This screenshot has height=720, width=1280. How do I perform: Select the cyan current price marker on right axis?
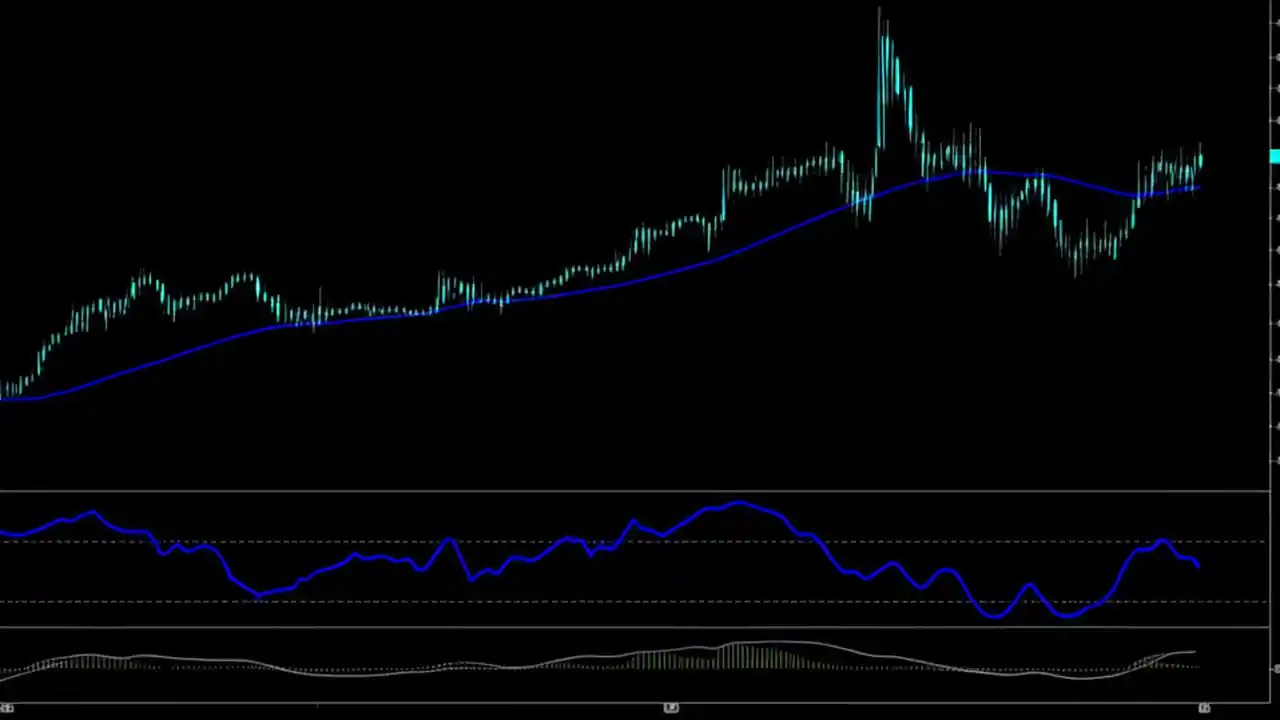1273,157
